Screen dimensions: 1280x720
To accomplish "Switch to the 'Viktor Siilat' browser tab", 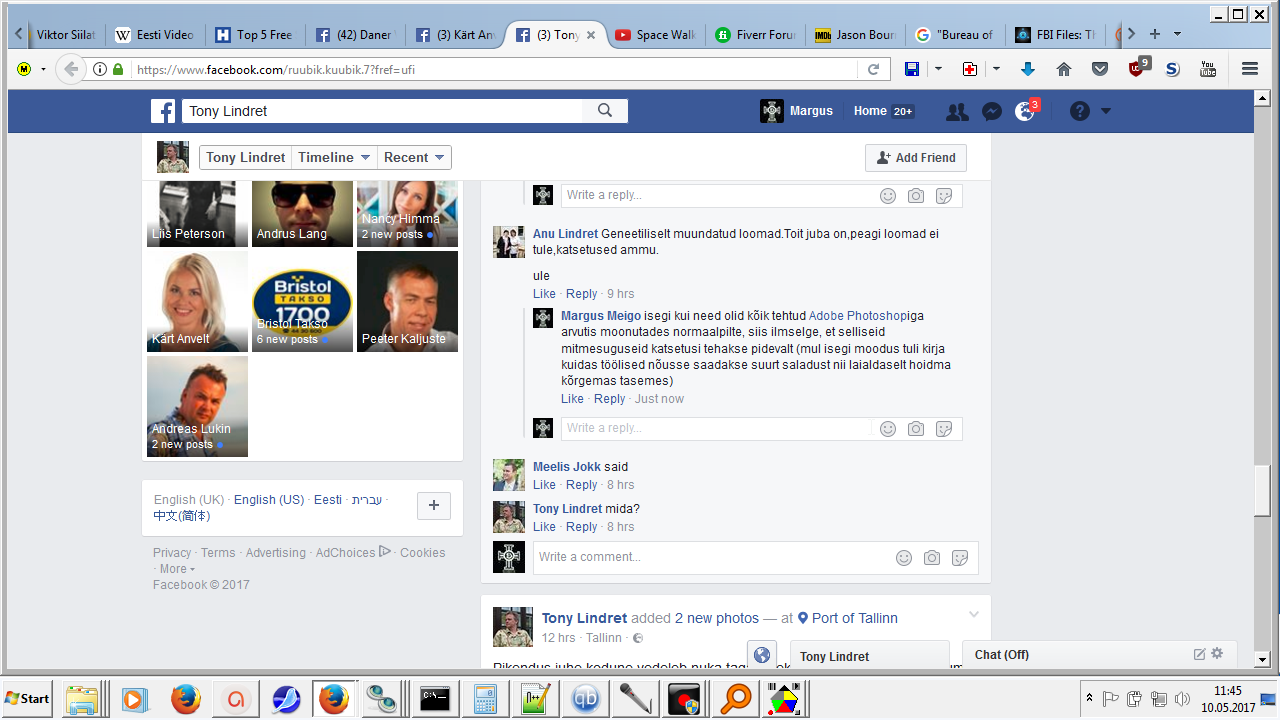I will click(x=66, y=35).
